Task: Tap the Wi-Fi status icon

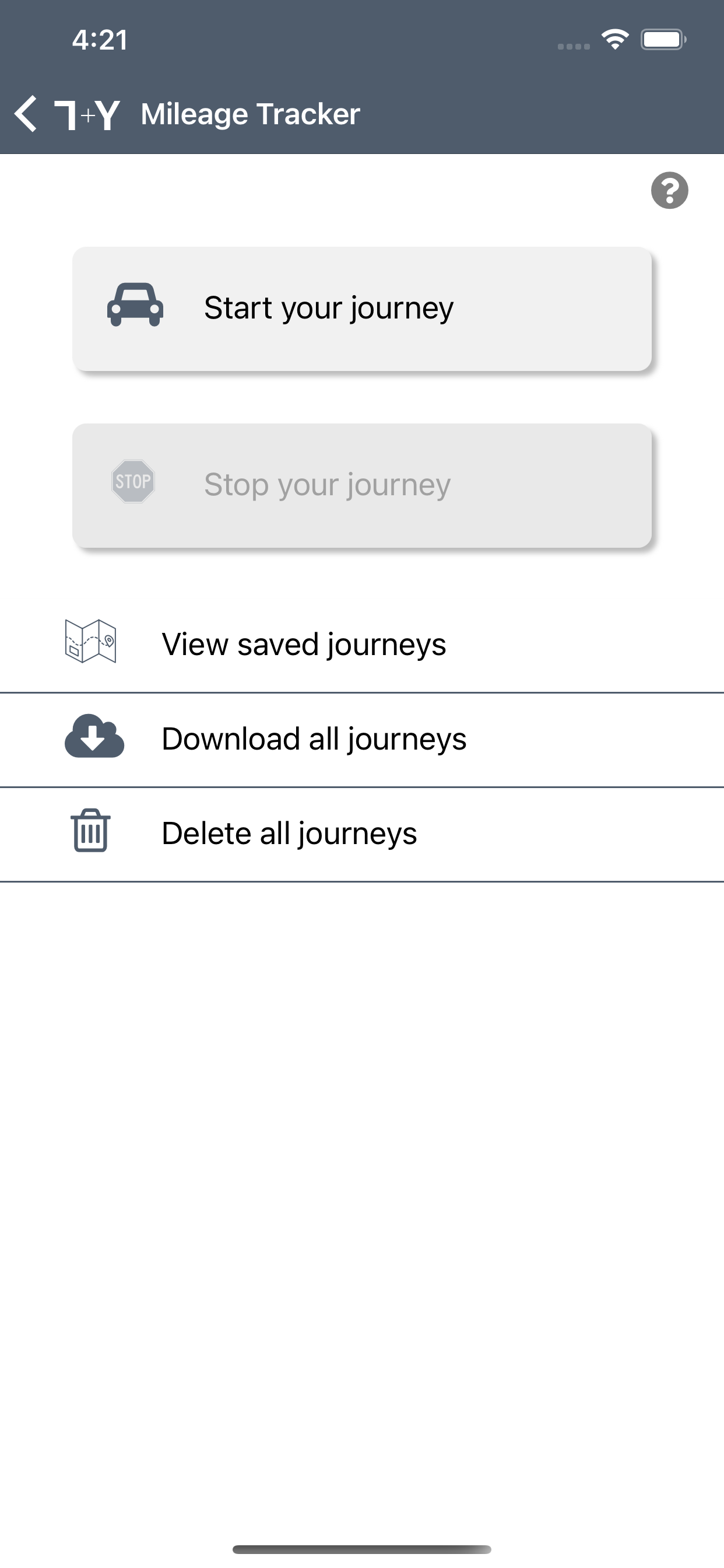Action: (615, 40)
